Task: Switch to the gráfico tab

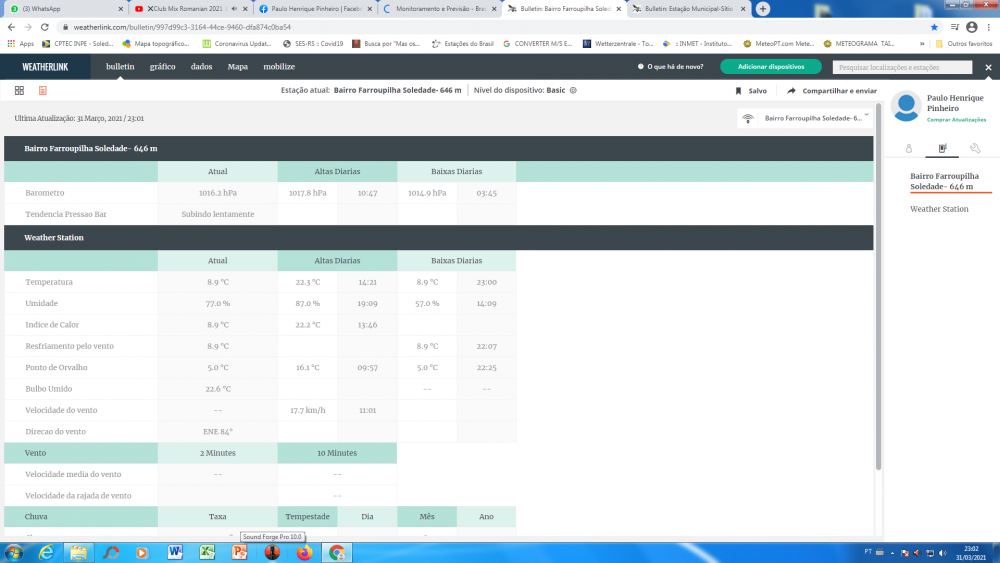Action: click(x=162, y=66)
